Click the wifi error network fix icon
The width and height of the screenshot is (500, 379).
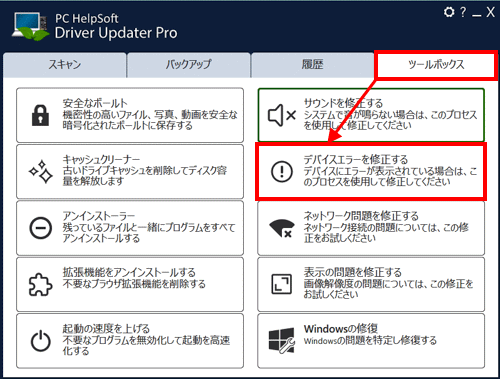tap(282, 228)
